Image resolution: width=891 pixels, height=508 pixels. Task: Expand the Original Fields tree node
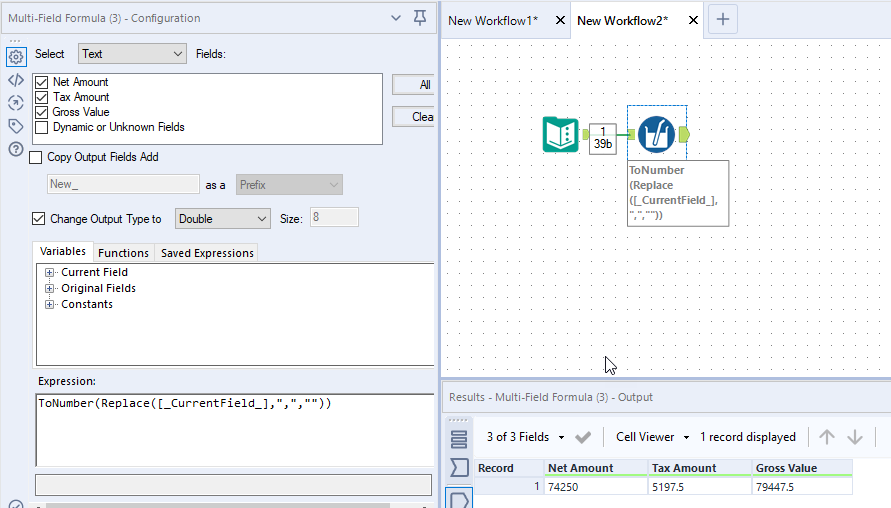[x=49, y=289]
